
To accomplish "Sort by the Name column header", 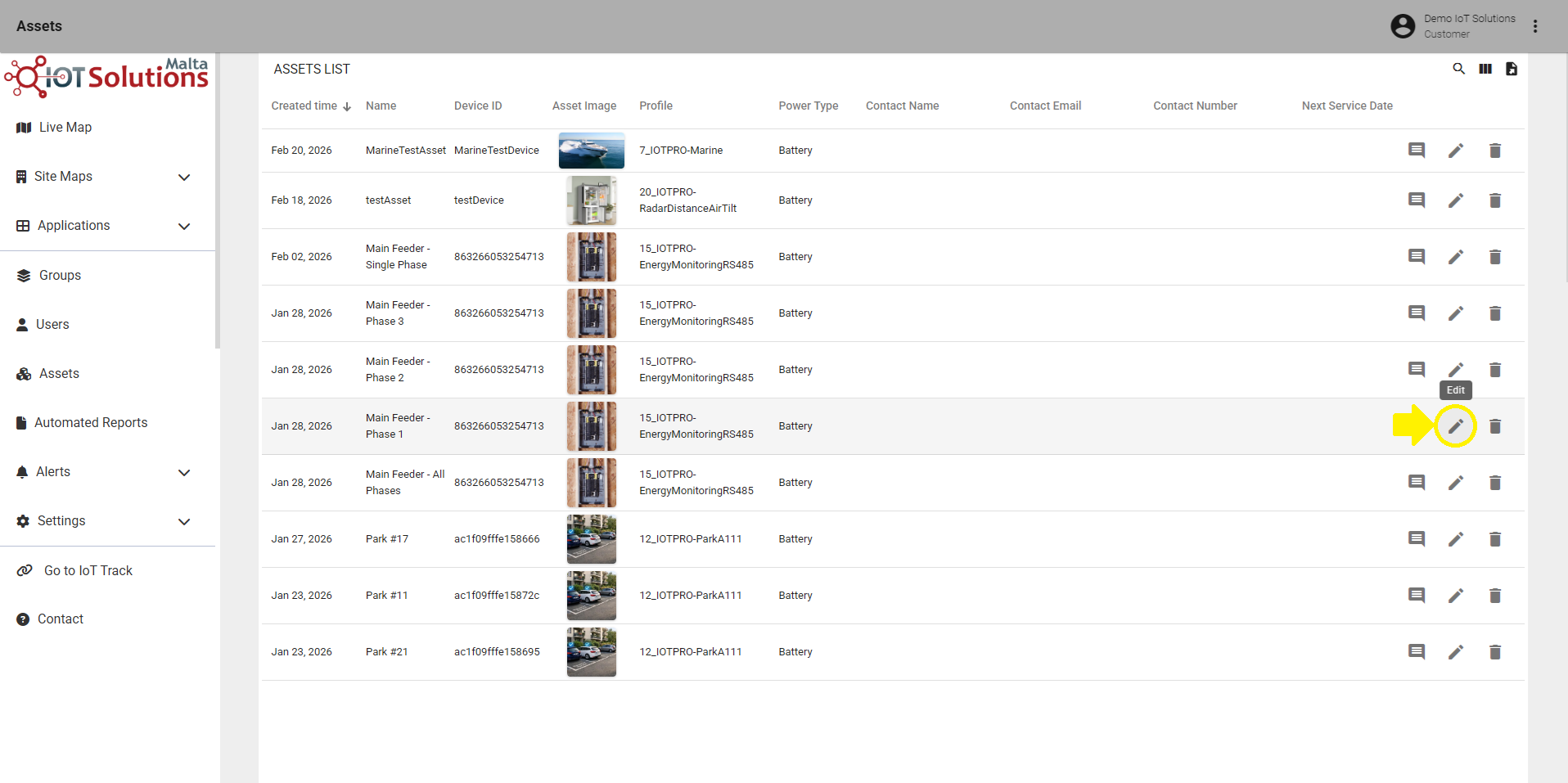I will coord(381,106).
